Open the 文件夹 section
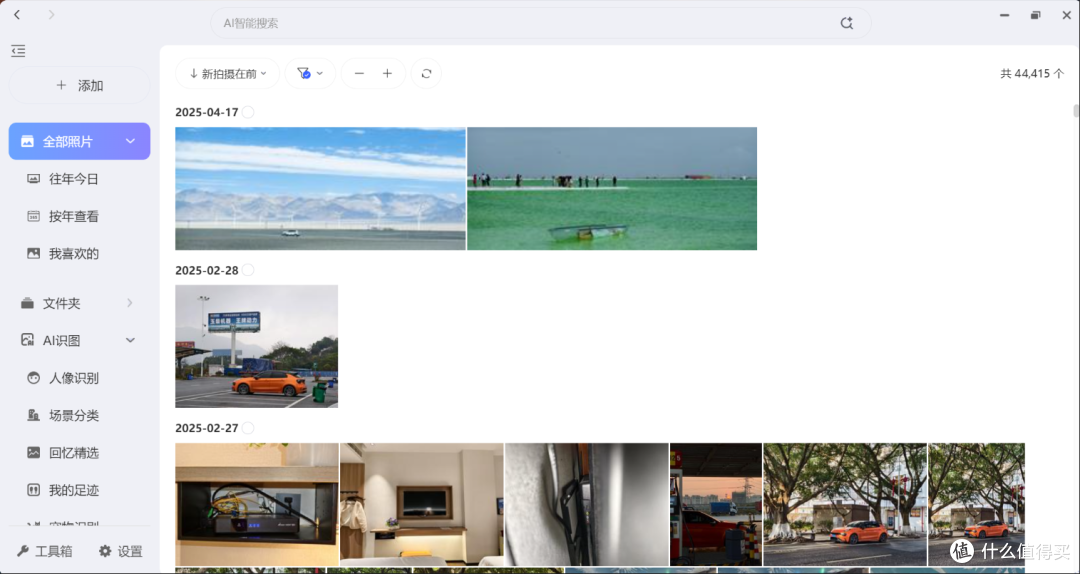This screenshot has height=574, width=1080. click(x=79, y=303)
